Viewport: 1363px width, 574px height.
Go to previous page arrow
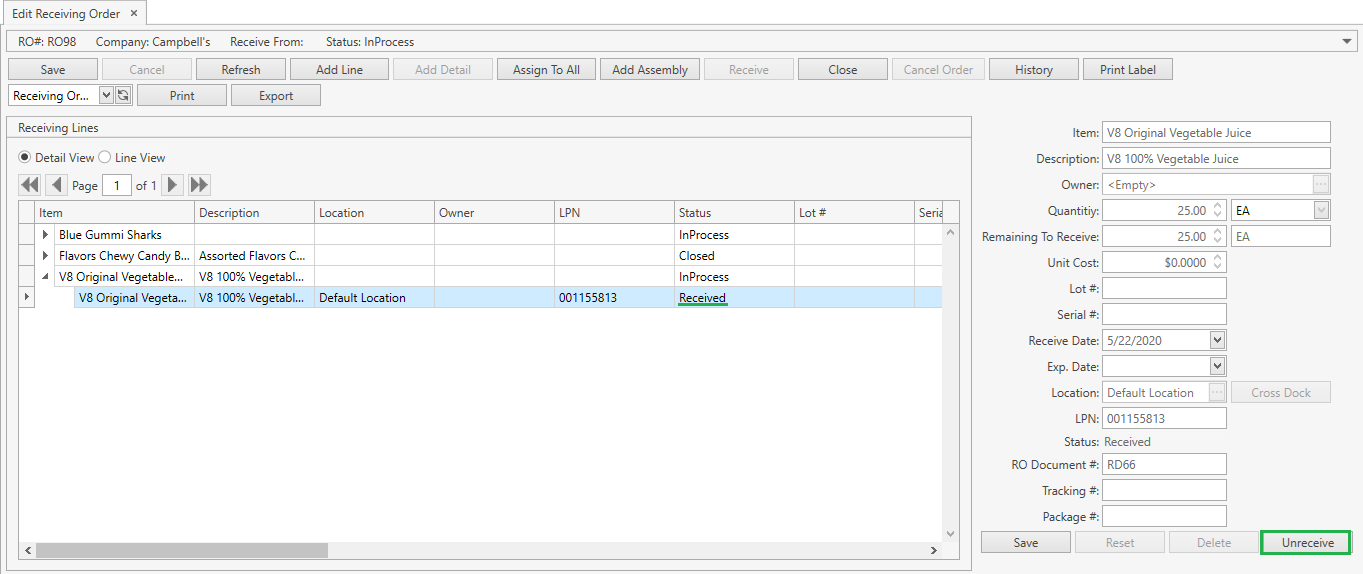pos(56,185)
